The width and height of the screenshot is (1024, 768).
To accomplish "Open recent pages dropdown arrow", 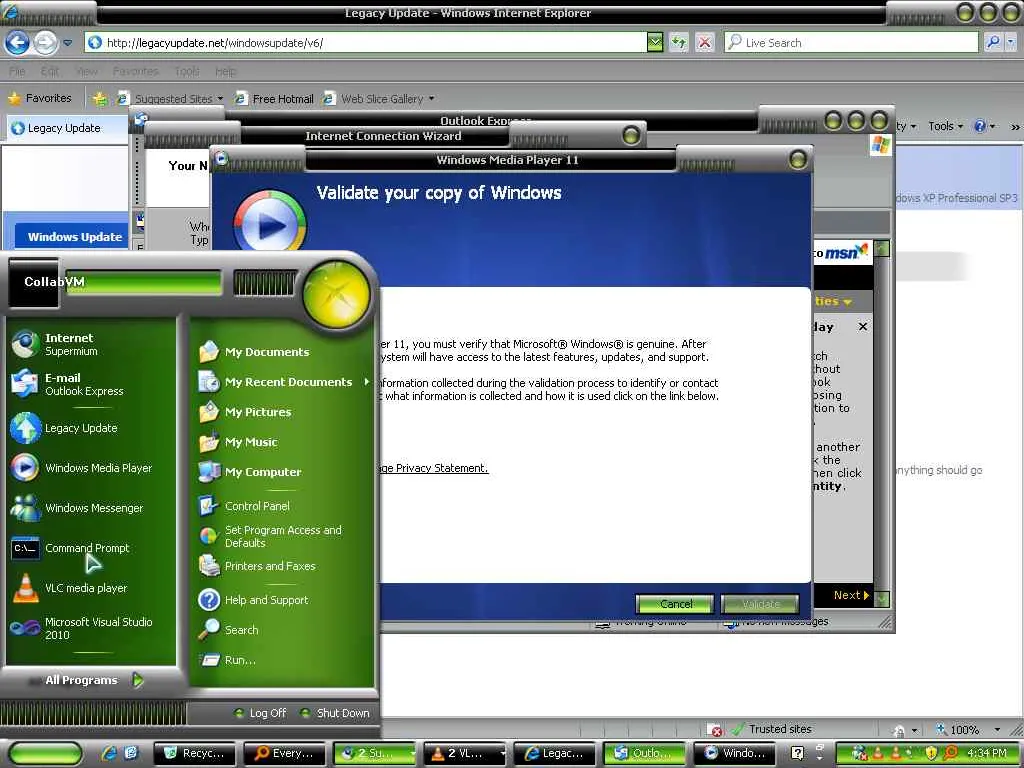I will pos(67,43).
